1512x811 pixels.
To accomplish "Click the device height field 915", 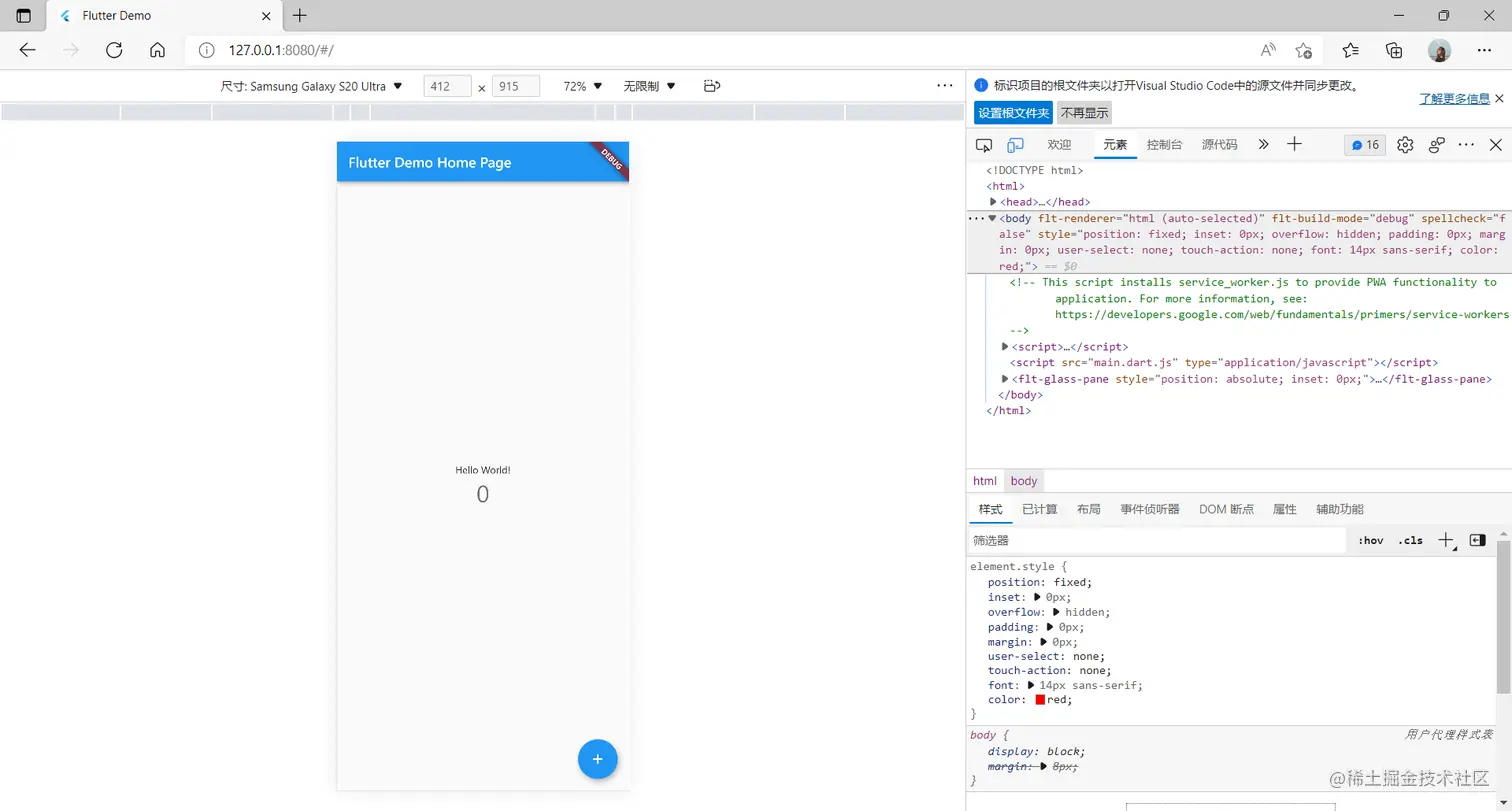I will point(516,86).
